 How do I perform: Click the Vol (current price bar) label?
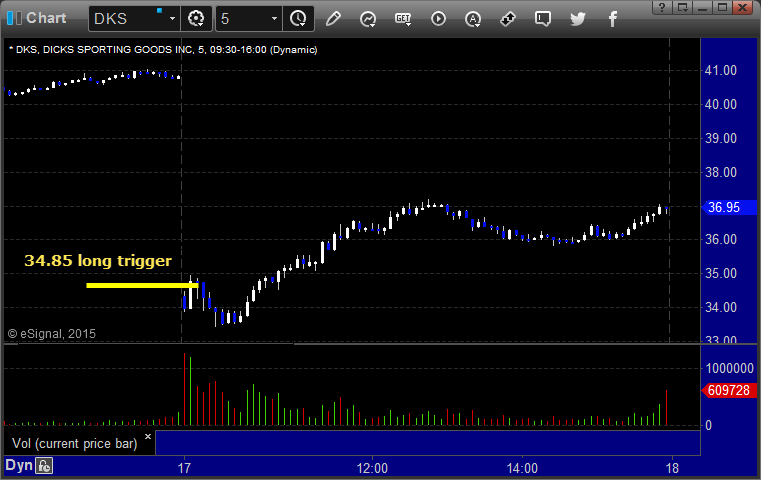coord(75,444)
